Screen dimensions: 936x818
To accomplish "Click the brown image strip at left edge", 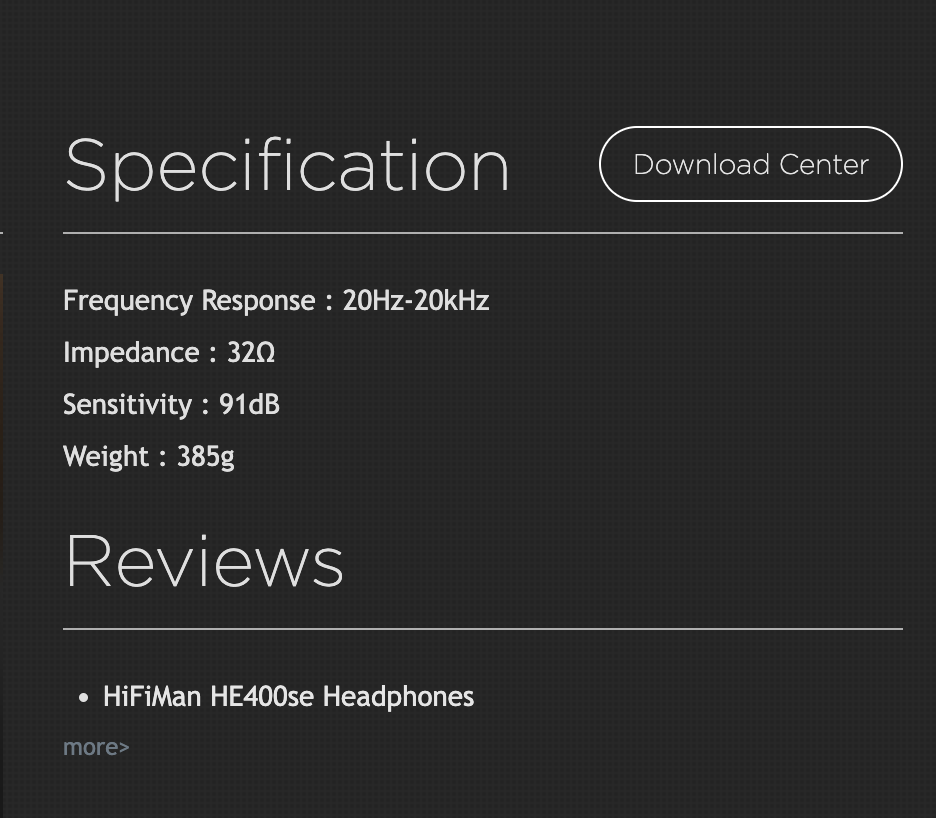I will coord(1,400).
